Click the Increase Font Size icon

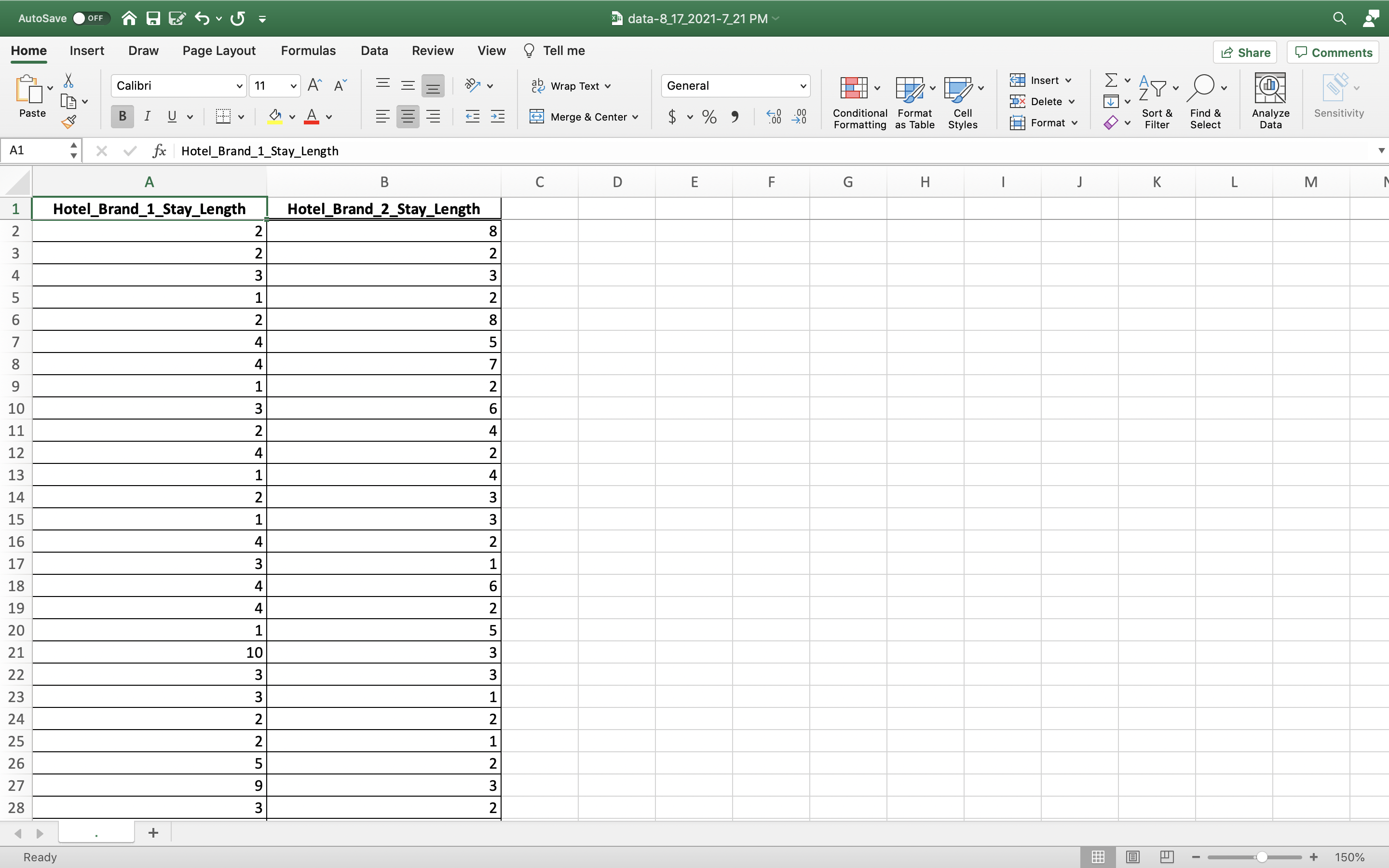[314, 85]
